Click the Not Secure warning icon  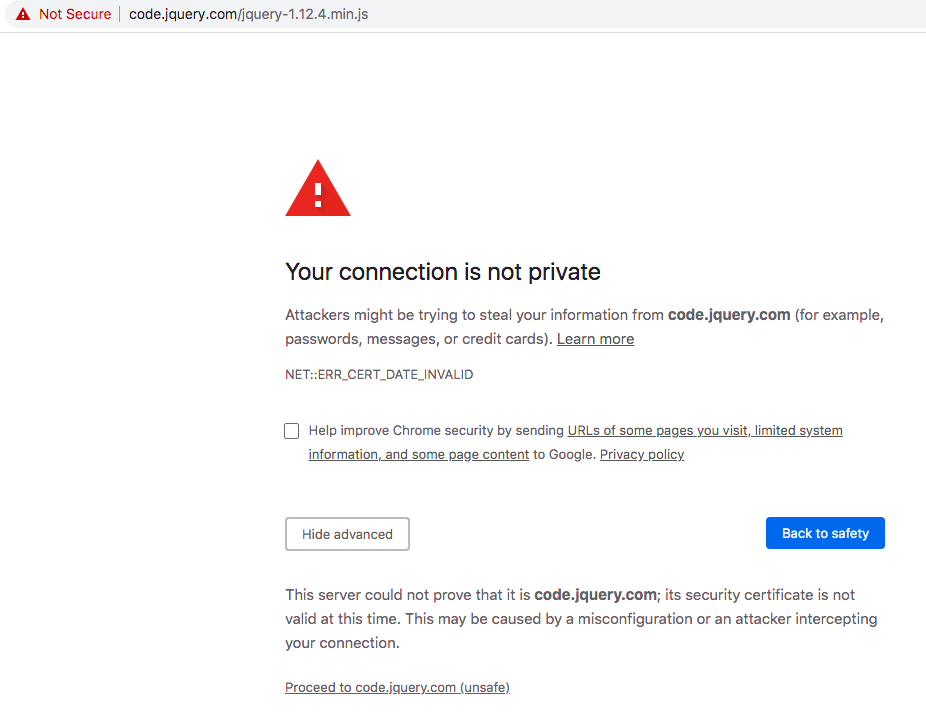point(22,14)
